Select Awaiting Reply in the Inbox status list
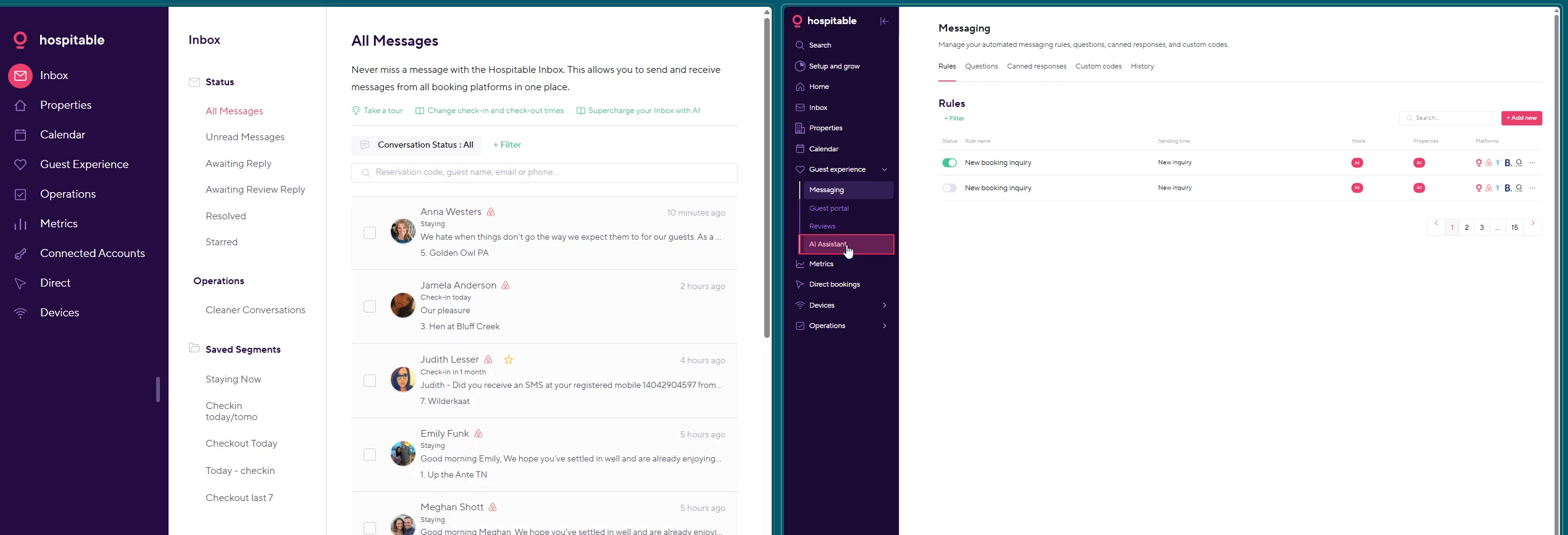1568x535 pixels. click(238, 164)
